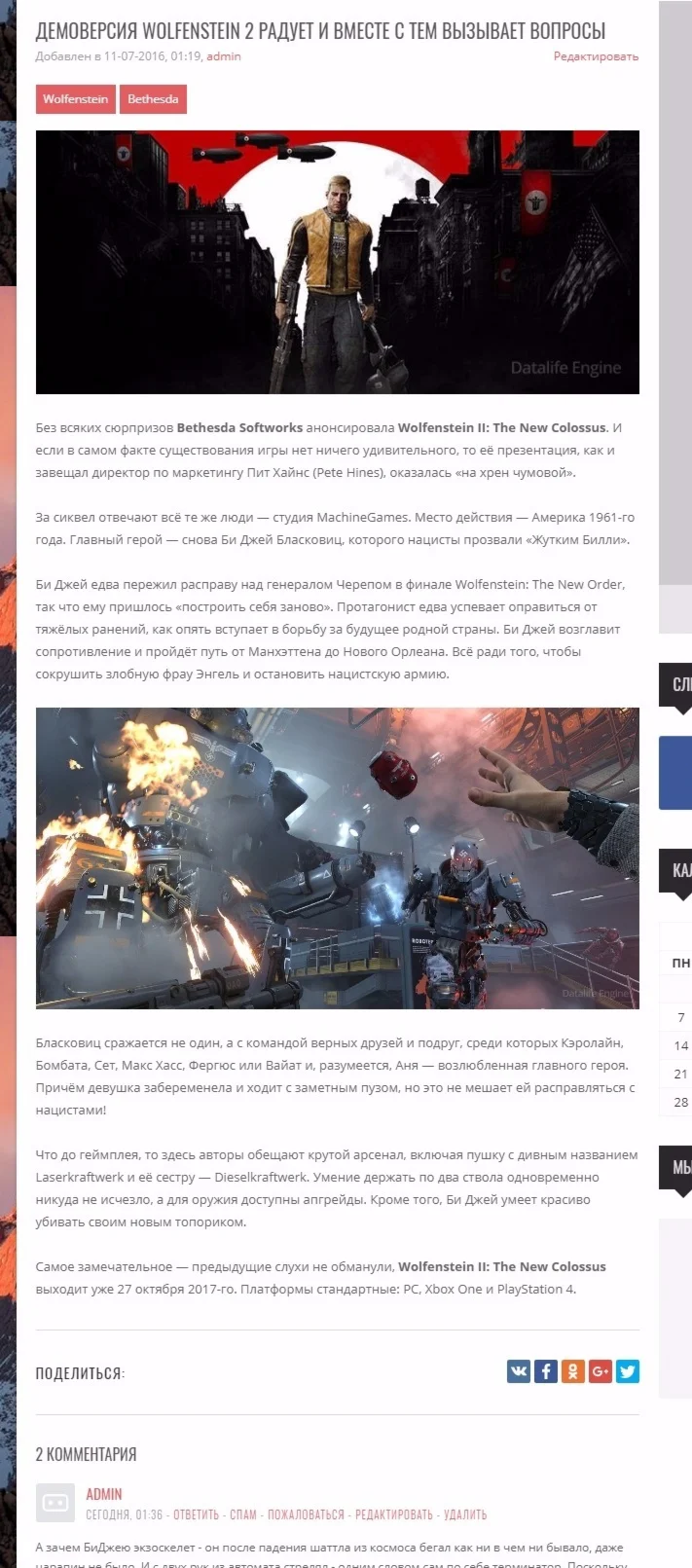The width and height of the screenshot is (692, 1568).
Task: Share the article on Odnoklassniki
Action: (573, 1371)
